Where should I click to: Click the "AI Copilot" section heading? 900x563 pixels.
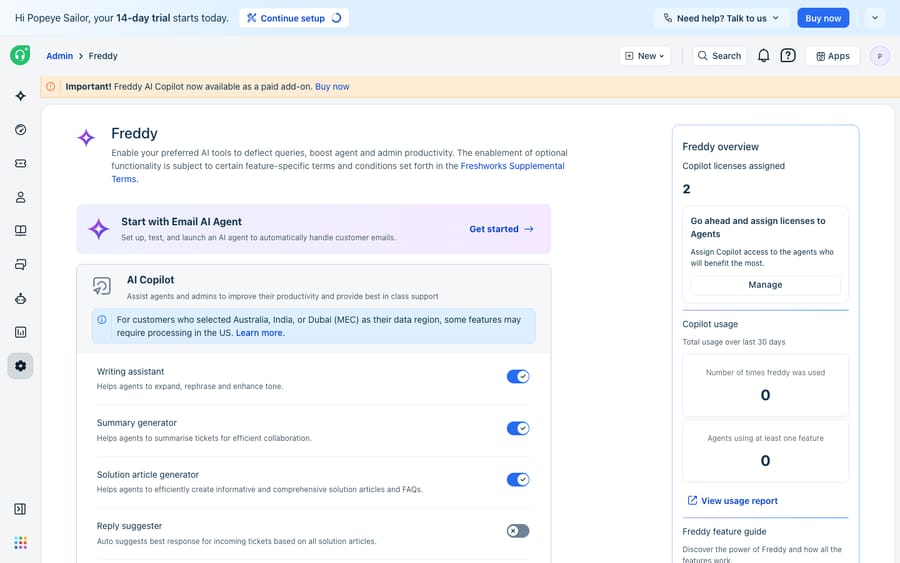click(150, 280)
